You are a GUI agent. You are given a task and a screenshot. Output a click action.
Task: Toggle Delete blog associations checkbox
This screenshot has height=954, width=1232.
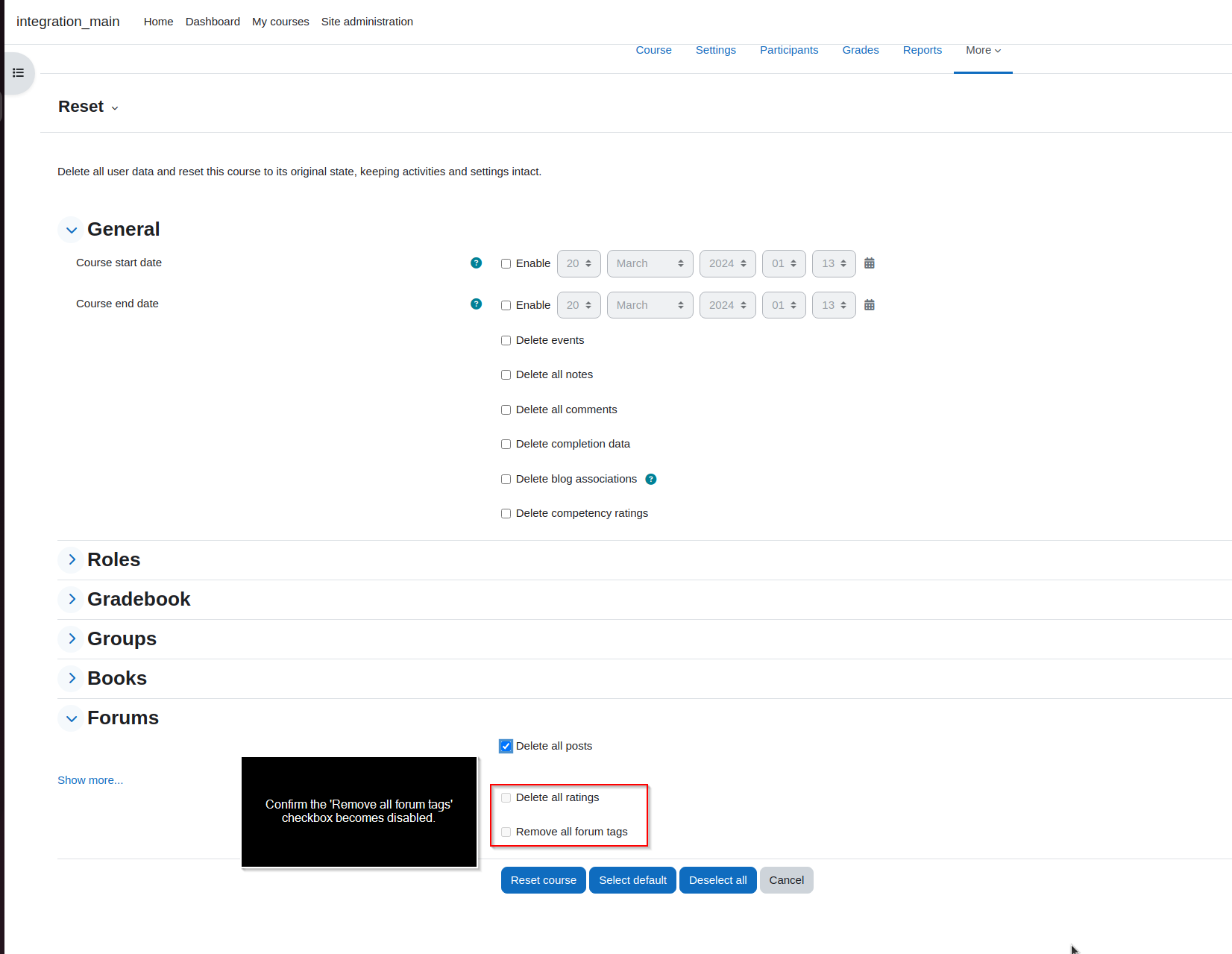[506, 479]
